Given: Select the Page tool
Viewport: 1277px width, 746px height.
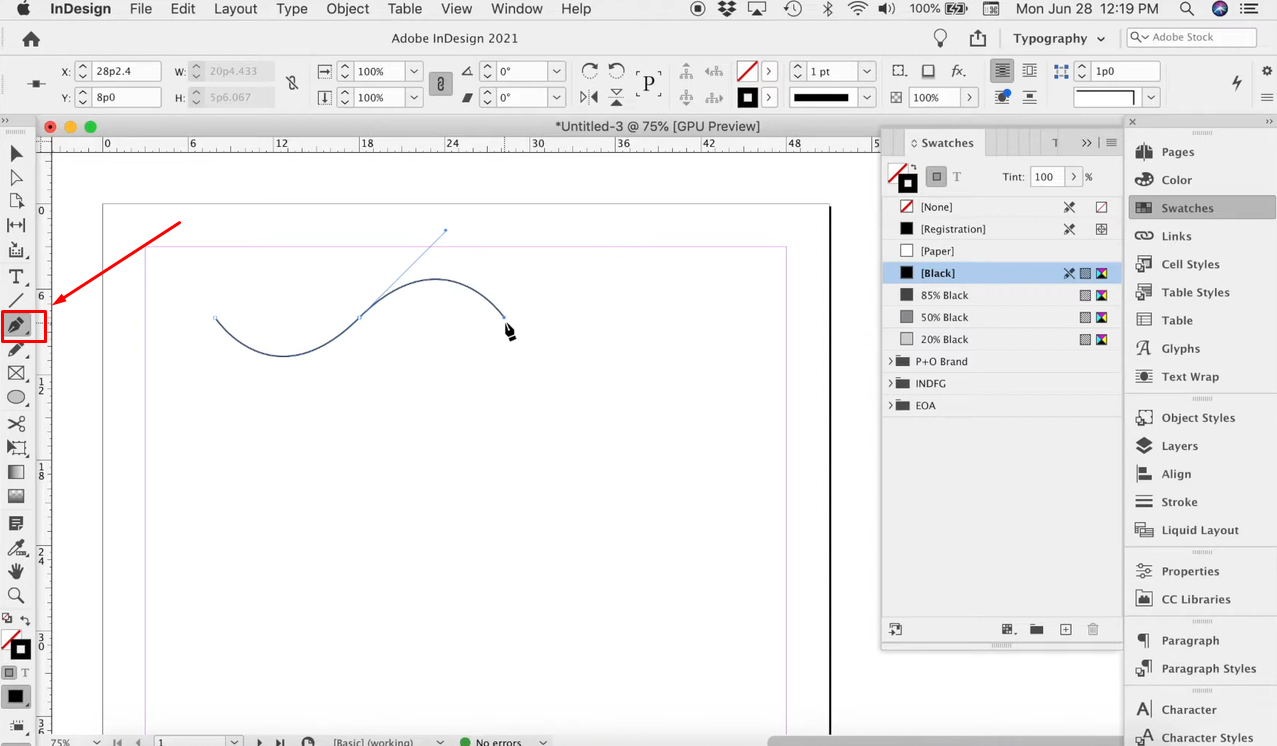Looking at the screenshot, I should pos(16,201).
